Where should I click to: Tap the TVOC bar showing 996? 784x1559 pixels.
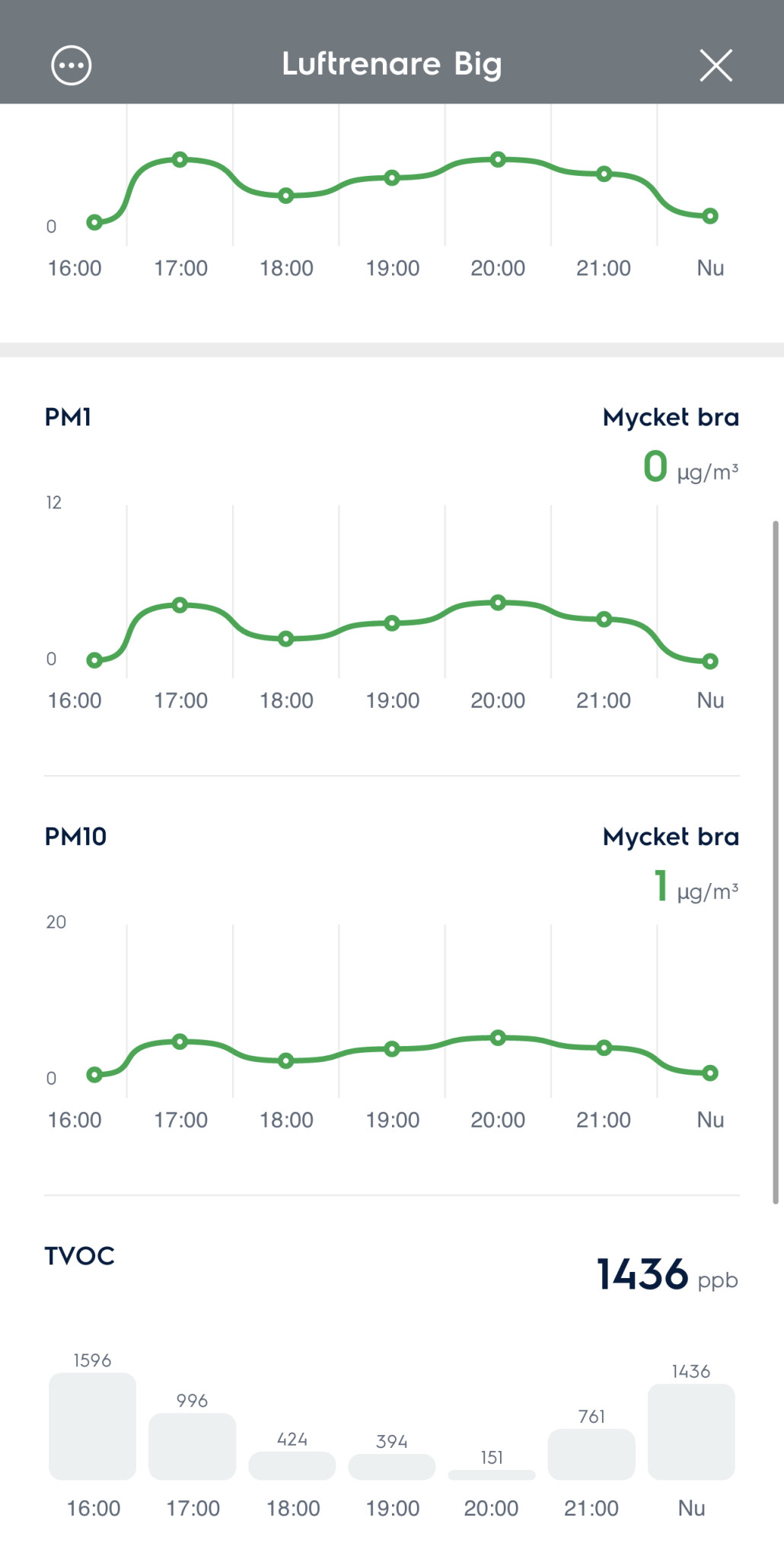(193, 1446)
